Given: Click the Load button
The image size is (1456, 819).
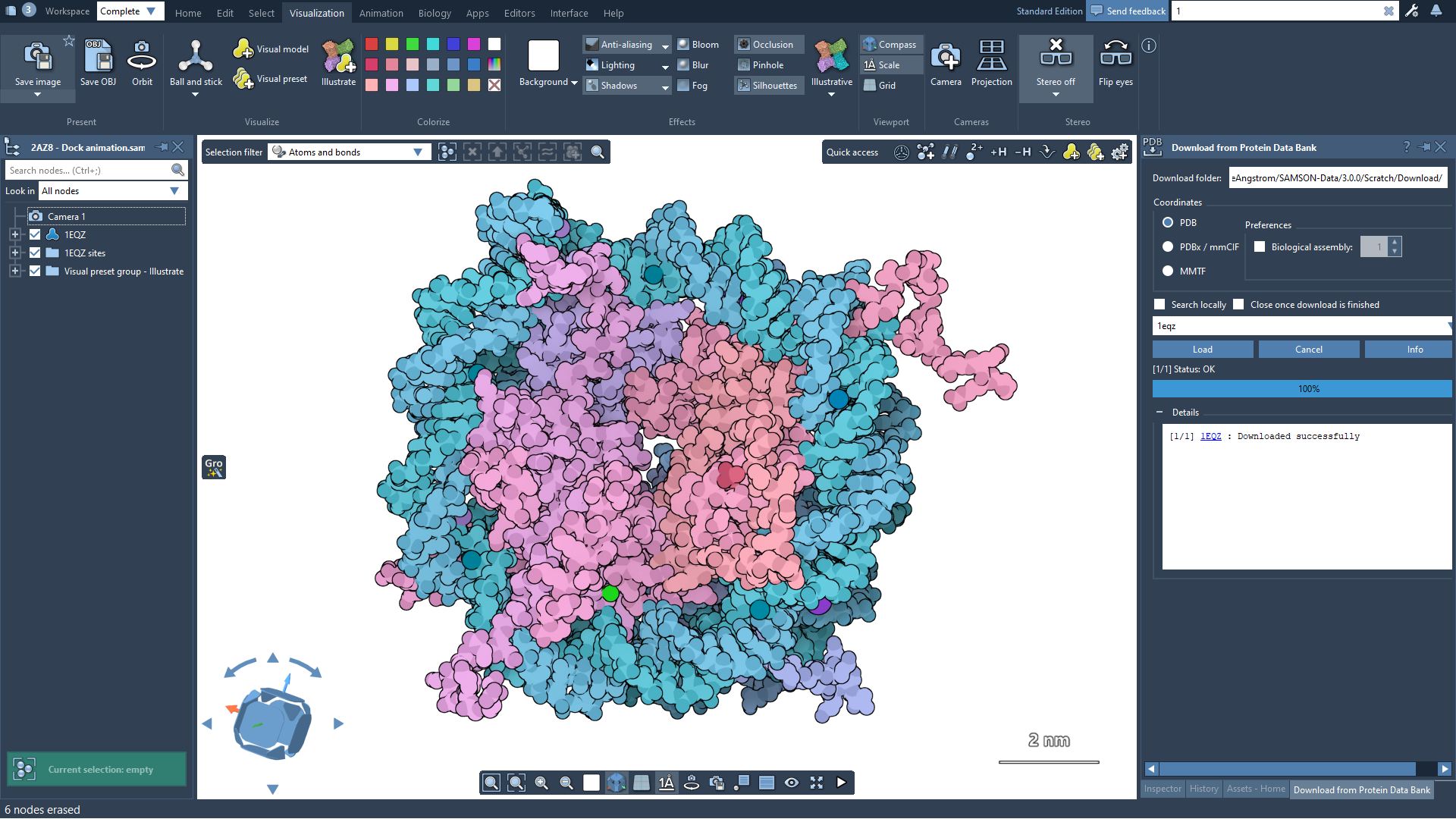Looking at the screenshot, I should [x=1202, y=350].
